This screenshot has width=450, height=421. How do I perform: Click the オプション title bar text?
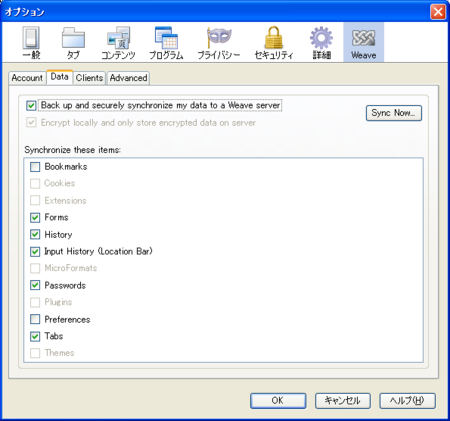[x=24, y=12]
